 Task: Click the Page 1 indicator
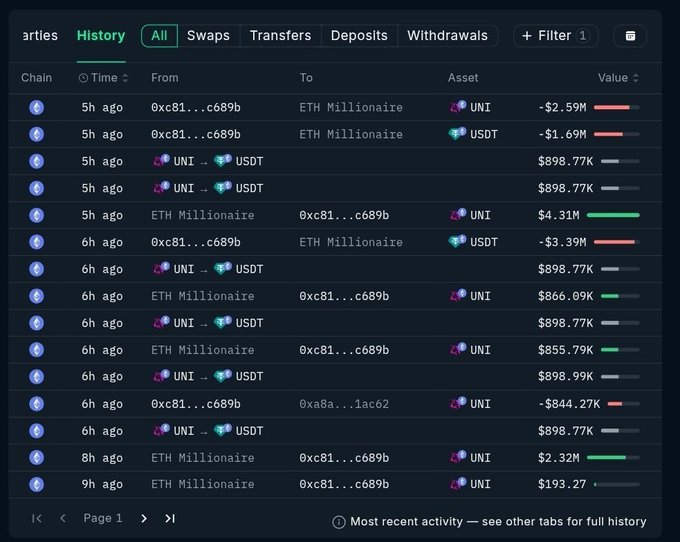tap(103, 518)
